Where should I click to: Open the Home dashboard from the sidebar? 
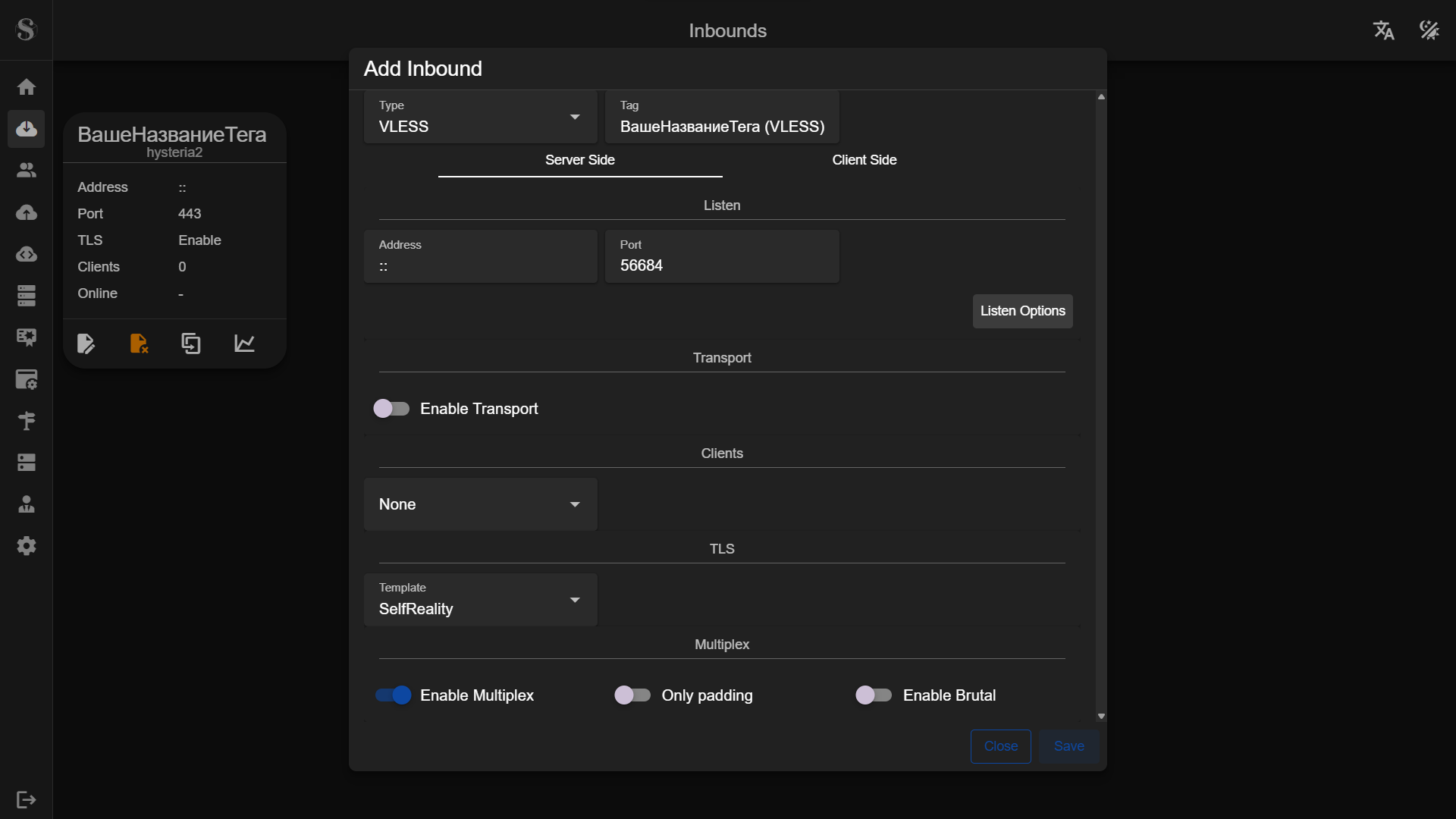pos(27,87)
